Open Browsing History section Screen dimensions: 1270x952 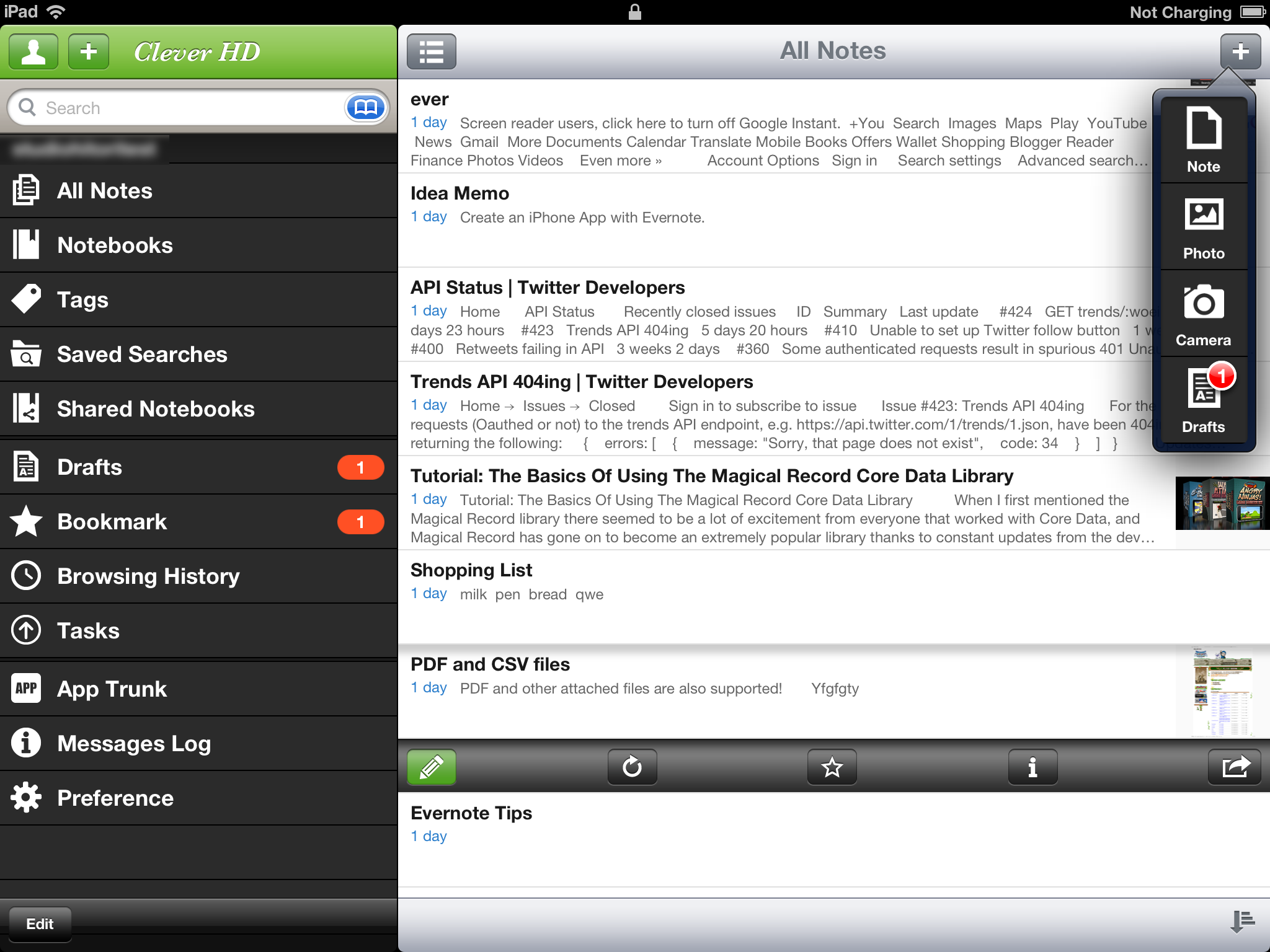(148, 575)
